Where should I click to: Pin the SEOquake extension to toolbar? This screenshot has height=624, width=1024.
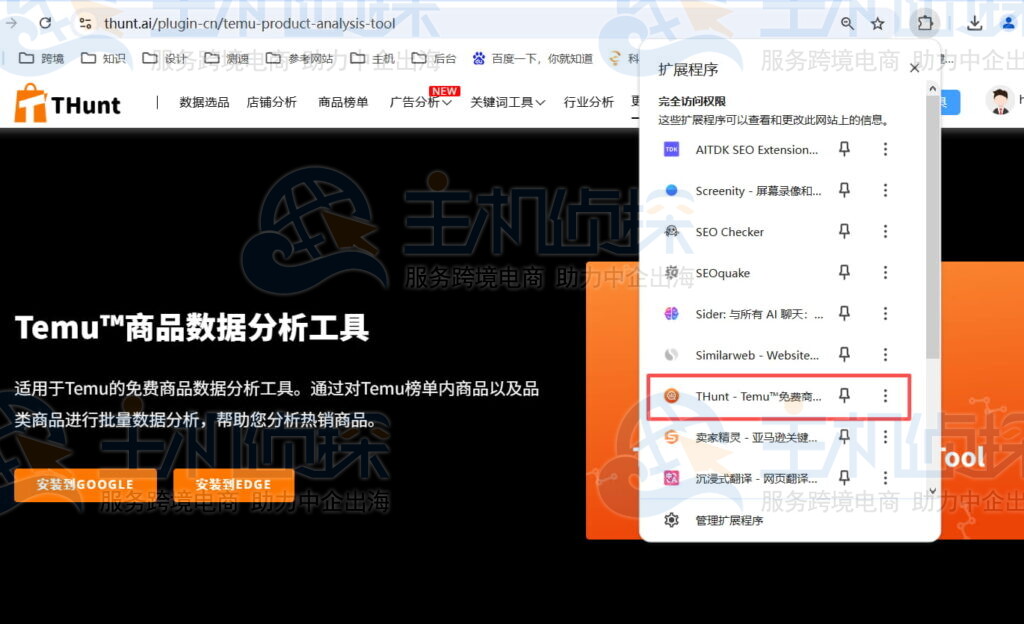point(844,272)
